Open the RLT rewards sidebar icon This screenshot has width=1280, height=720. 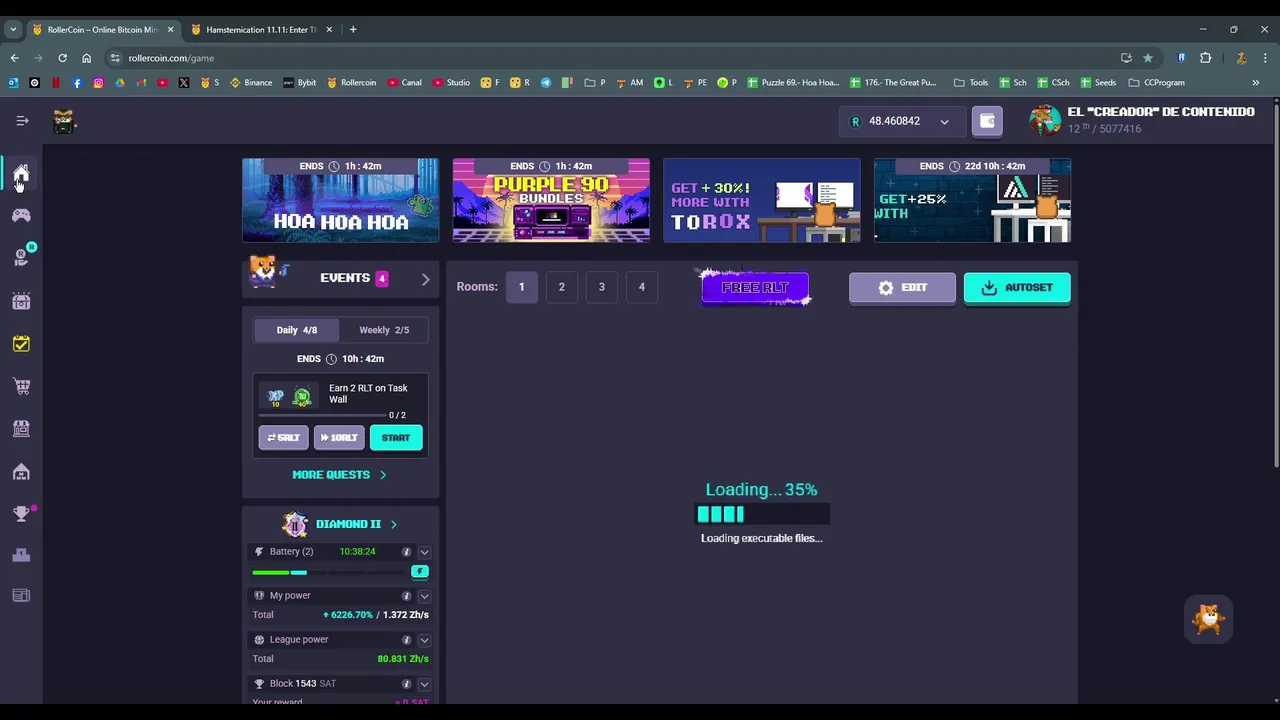21,257
